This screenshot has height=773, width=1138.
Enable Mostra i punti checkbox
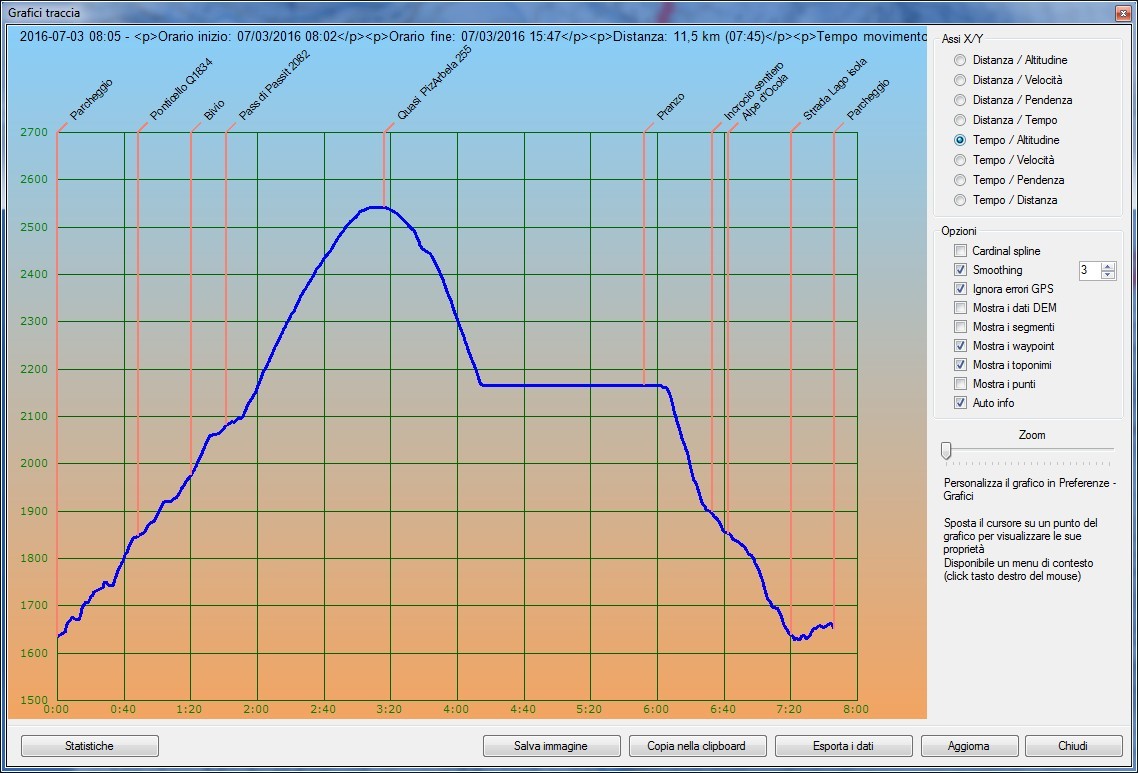click(961, 384)
